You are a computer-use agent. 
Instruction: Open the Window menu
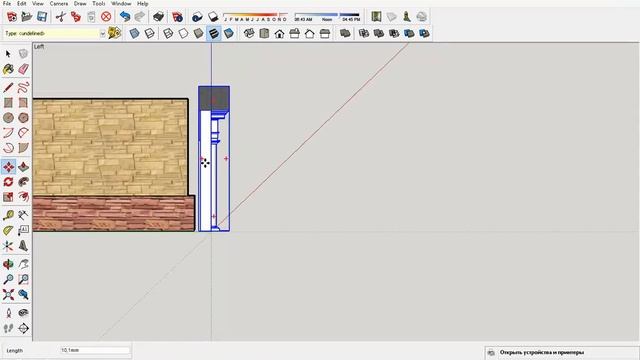tap(121, 3)
